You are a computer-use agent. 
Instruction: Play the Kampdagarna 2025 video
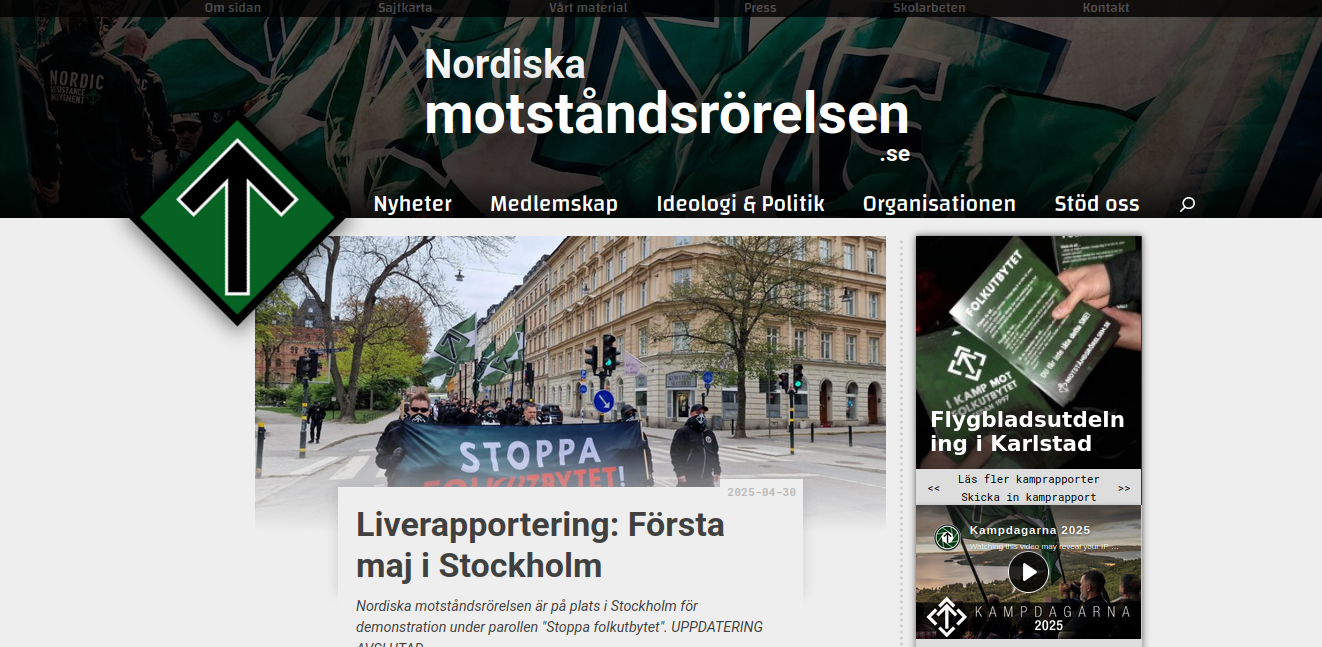pyautogui.click(x=1028, y=572)
